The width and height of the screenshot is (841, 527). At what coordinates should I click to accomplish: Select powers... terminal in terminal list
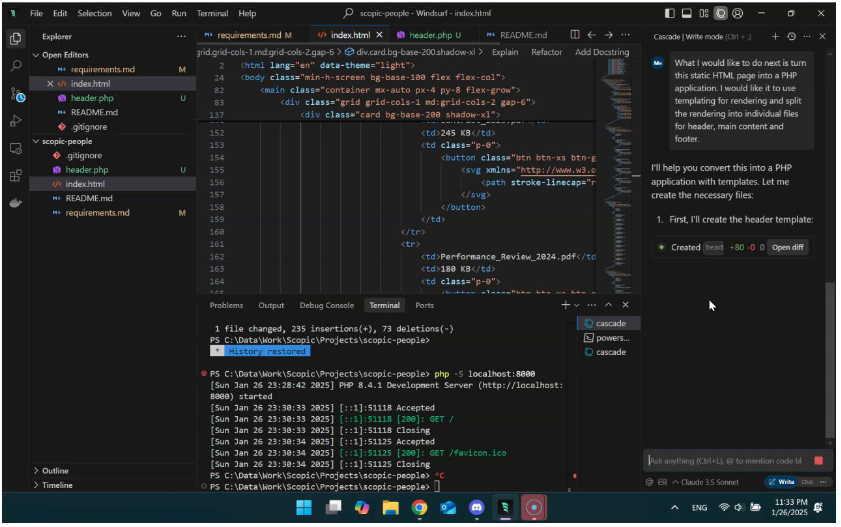click(x=608, y=338)
